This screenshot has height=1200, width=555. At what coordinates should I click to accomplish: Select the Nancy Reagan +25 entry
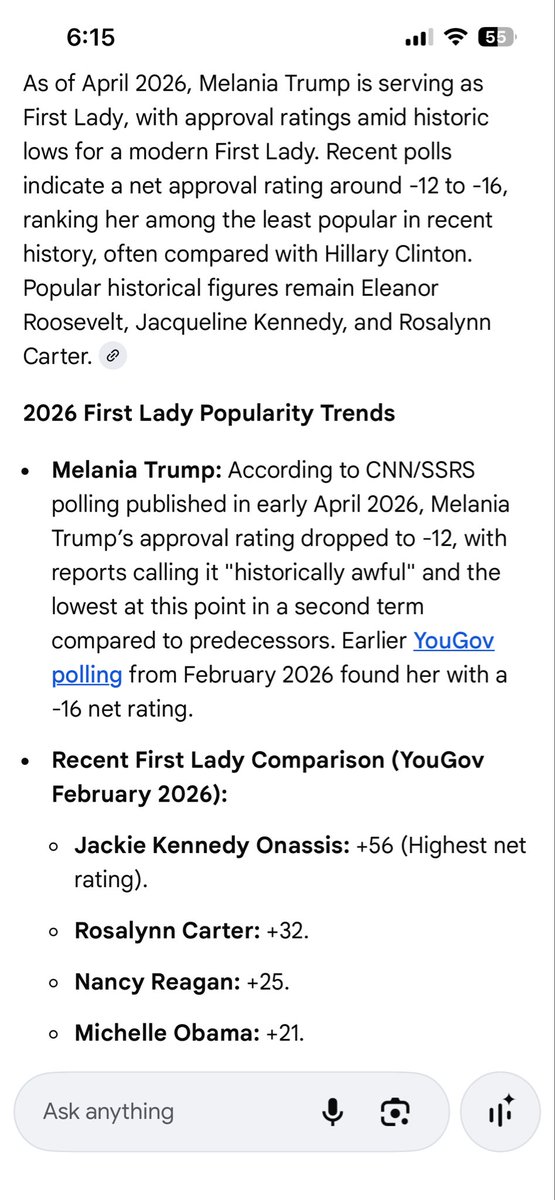[x=182, y=982]
